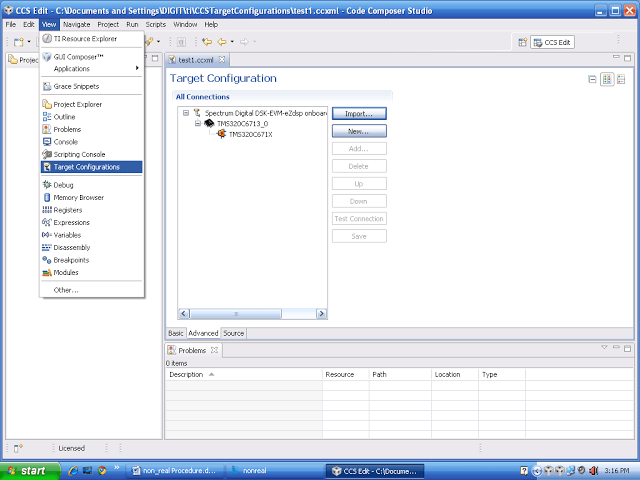Select Target Configurations menu item
The image size is (640, 480).
(x=91, y=167)
